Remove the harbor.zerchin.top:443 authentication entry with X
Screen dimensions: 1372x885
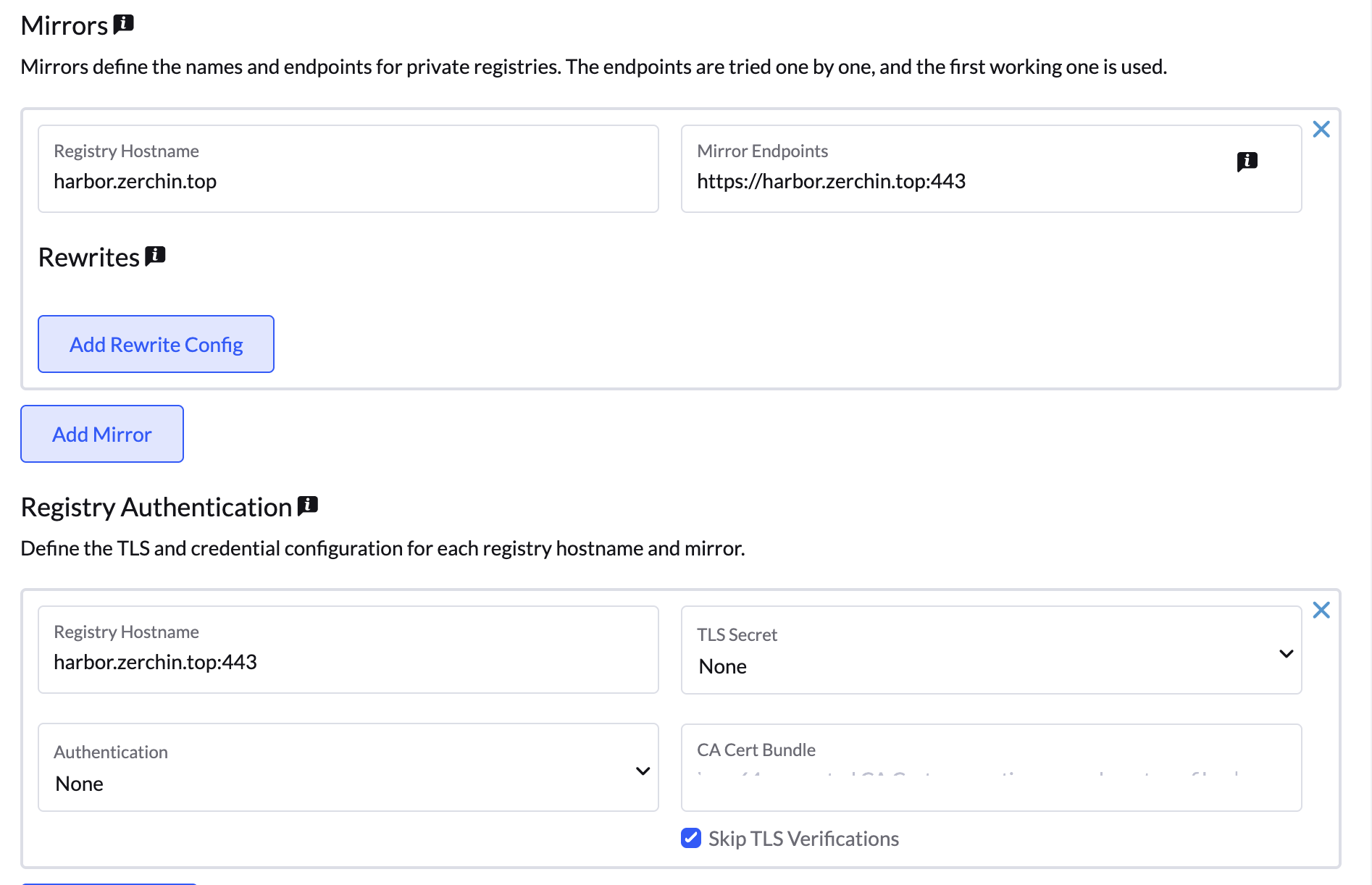point(1321,610)
